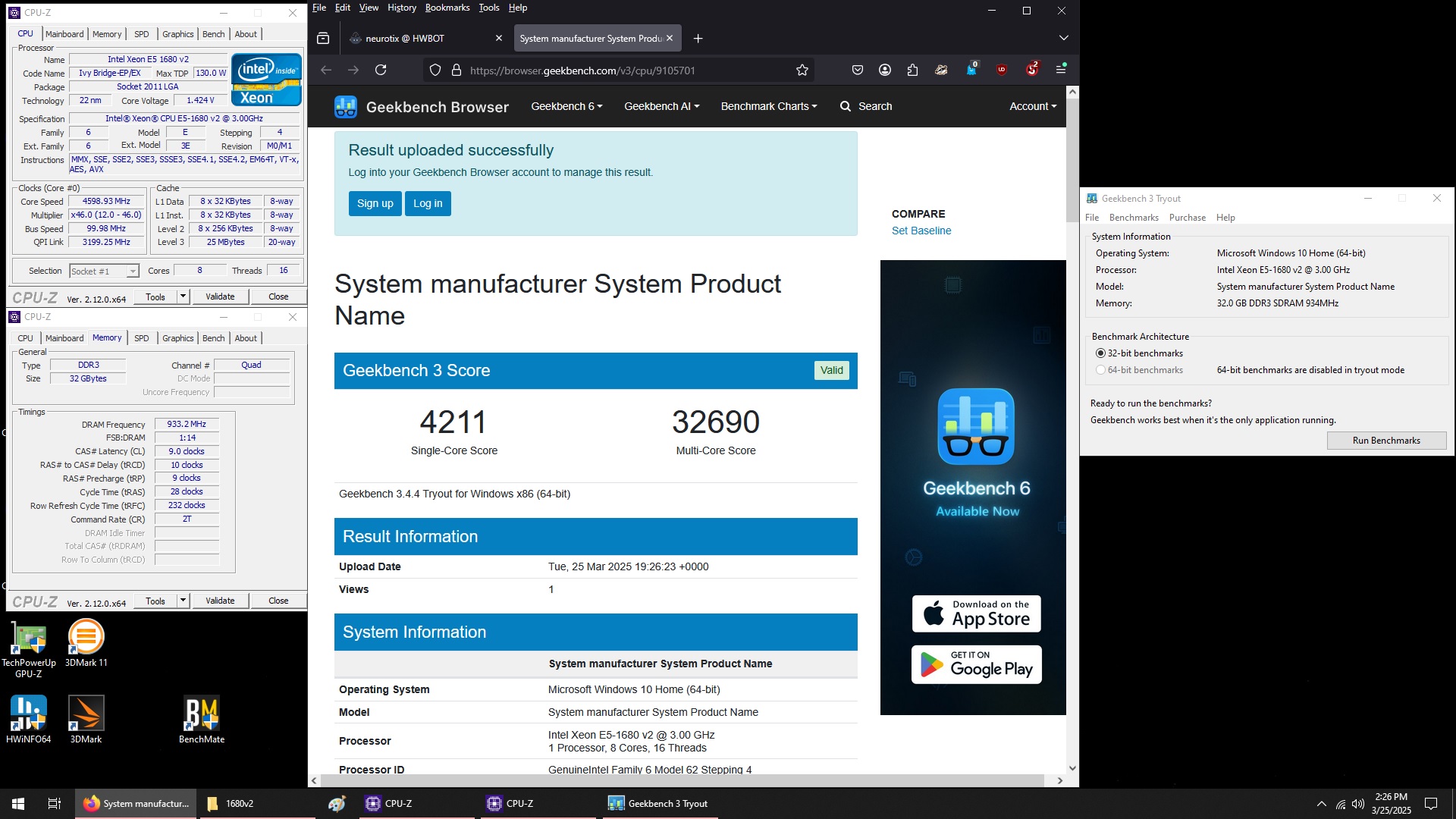Select 32-bit benchmarks radio button

pyautogui.click(x=1100, y=353)
